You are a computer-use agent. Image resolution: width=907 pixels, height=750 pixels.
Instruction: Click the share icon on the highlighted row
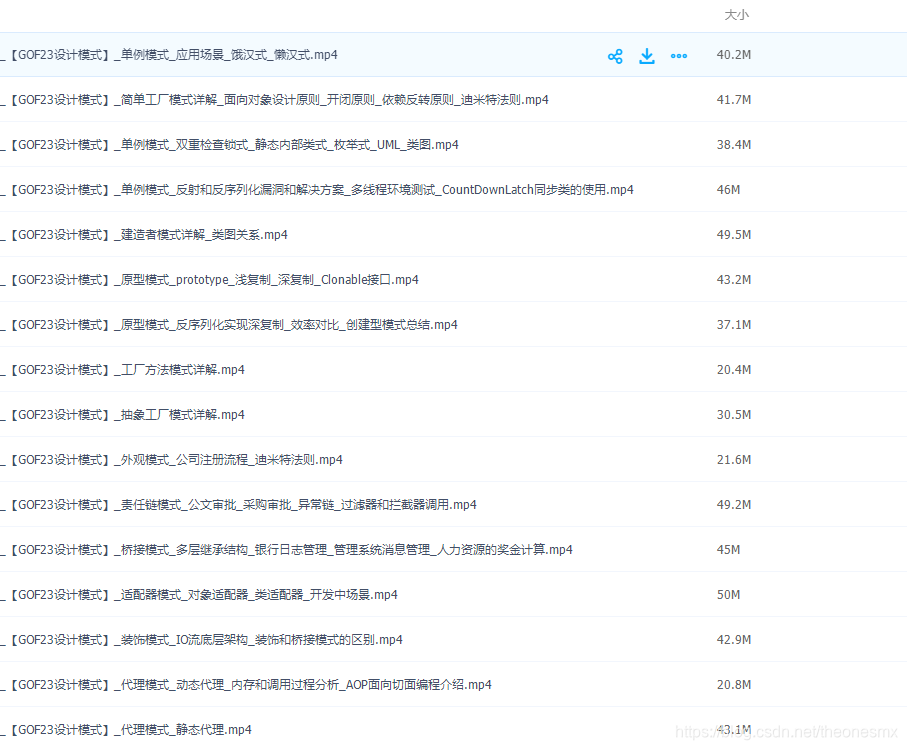615,56
